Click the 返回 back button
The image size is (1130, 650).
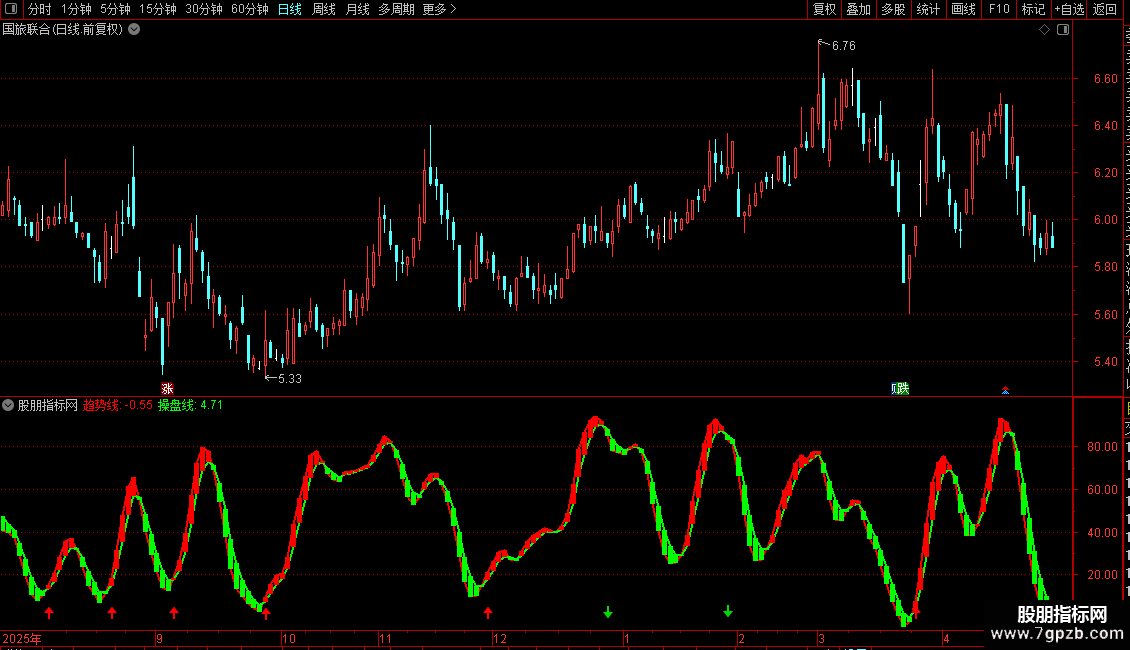click(1105, 9)
